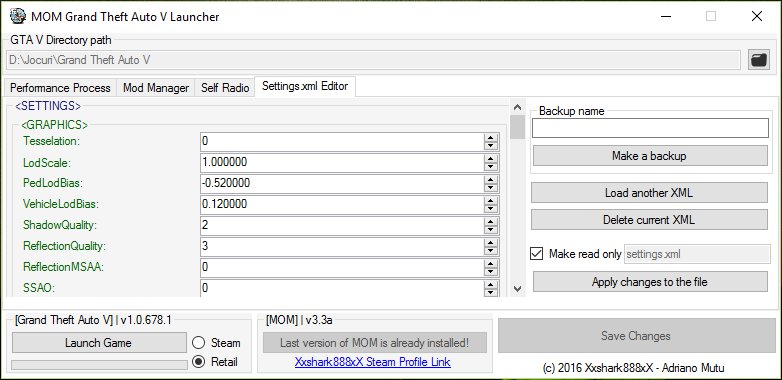Lower ReflectionQuality with its down arrow
This screenshot has width=782, height=380.
tap(491, 250)
